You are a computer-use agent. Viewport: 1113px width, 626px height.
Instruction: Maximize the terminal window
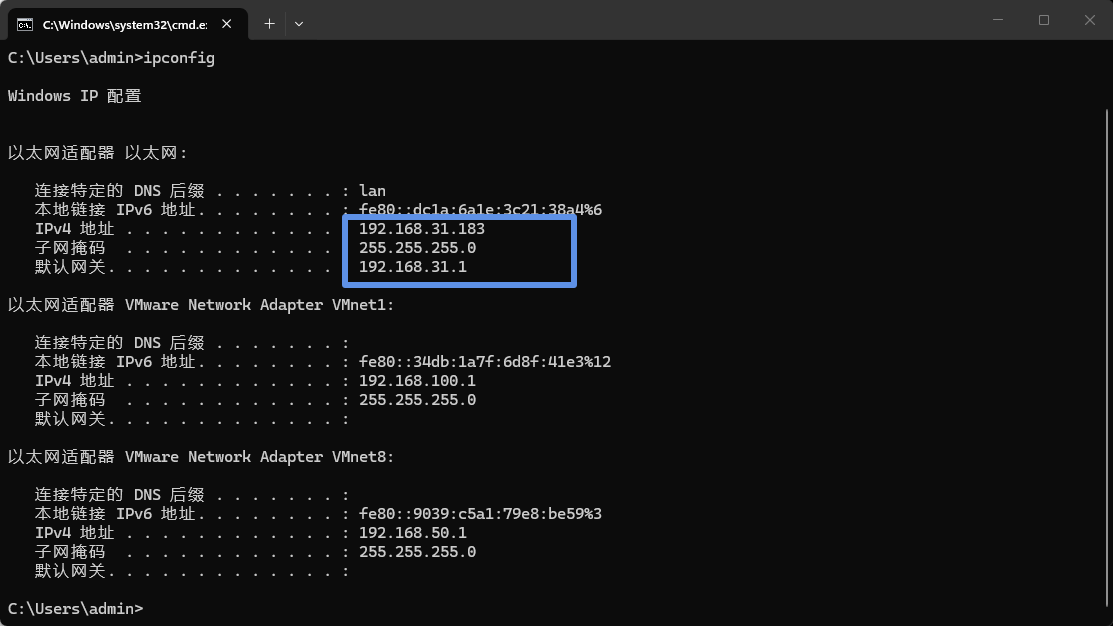pos(1043,20)
